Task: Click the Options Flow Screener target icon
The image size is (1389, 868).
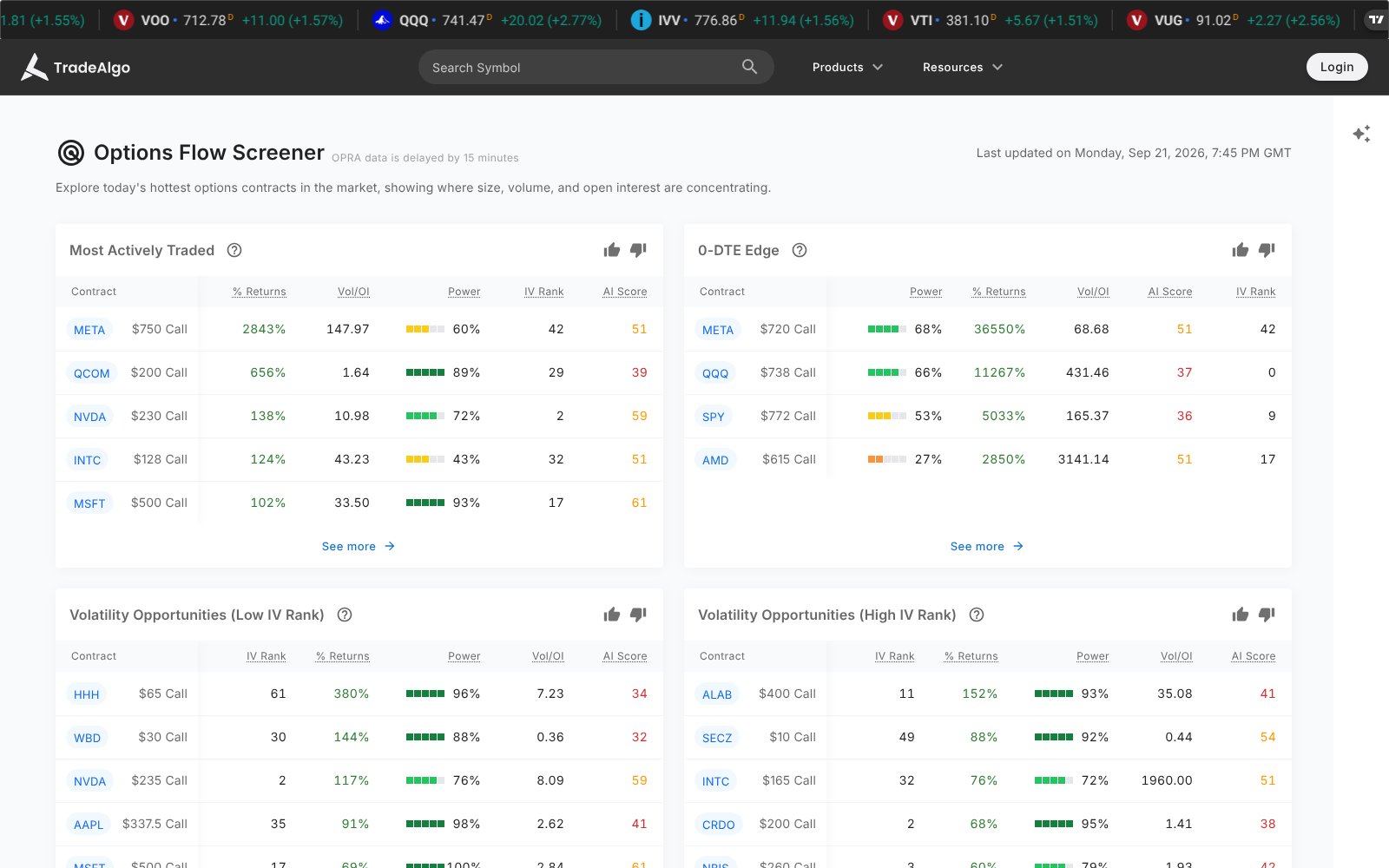Action: [x=70, y=153]
